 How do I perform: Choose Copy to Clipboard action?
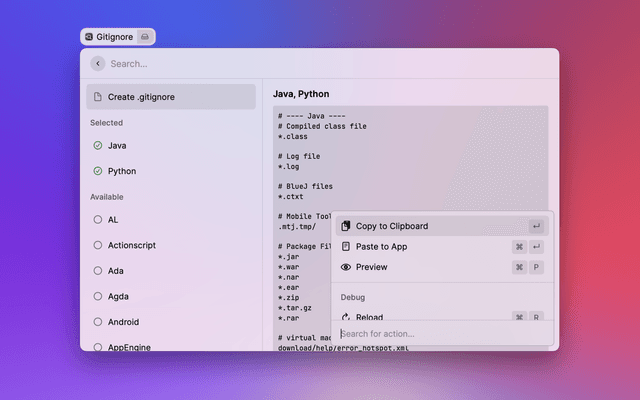click(x=392, y=226)
